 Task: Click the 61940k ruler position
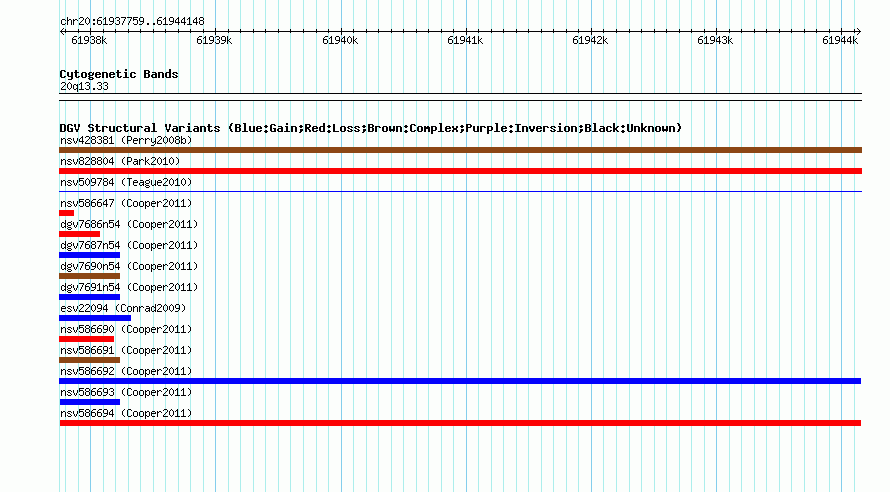(340, 40)
